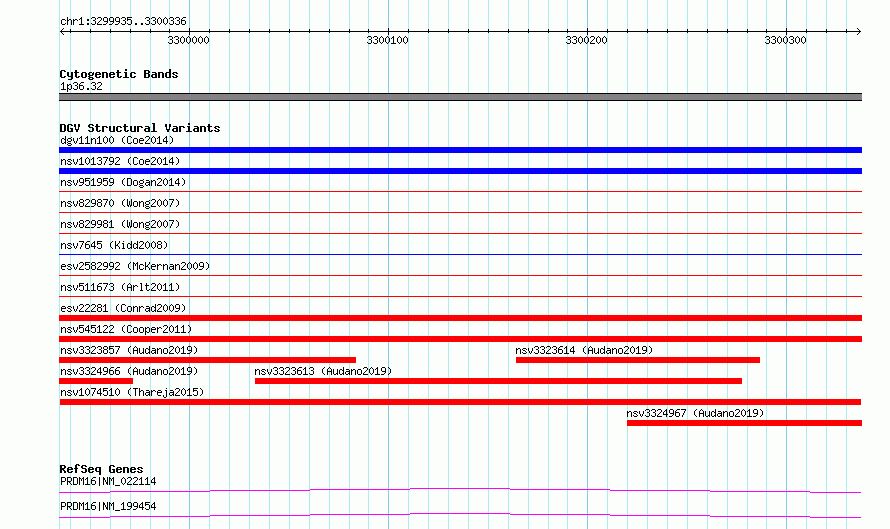Viewport: 890px width, 529px height.
Task: Click the 3300000 ruler position label
Action: point(188,40)
